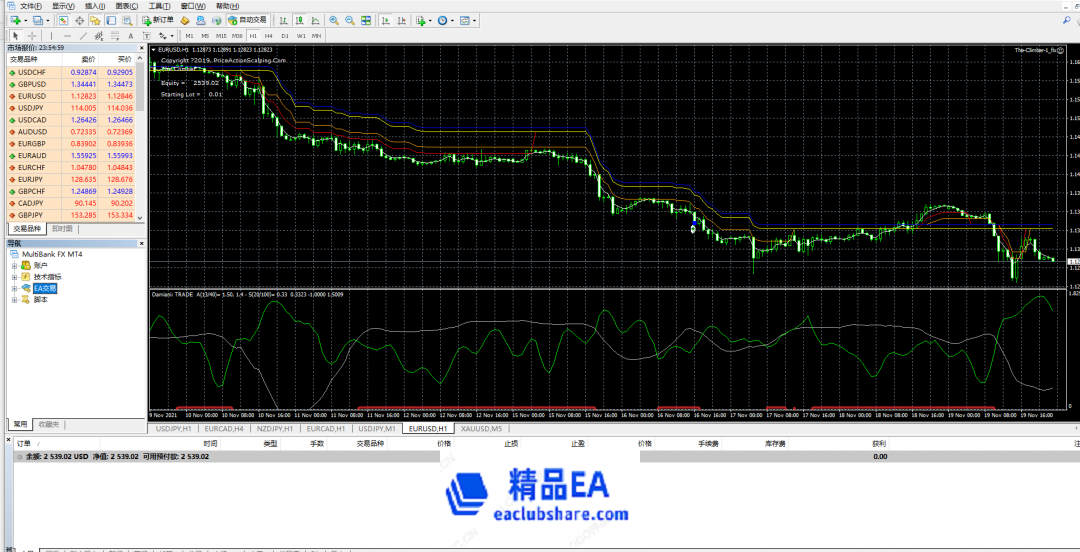The height and width of the screenshot is (552, 1080).
Task: Select the USDJPY row in Market Watch
Action: point(72,108)
